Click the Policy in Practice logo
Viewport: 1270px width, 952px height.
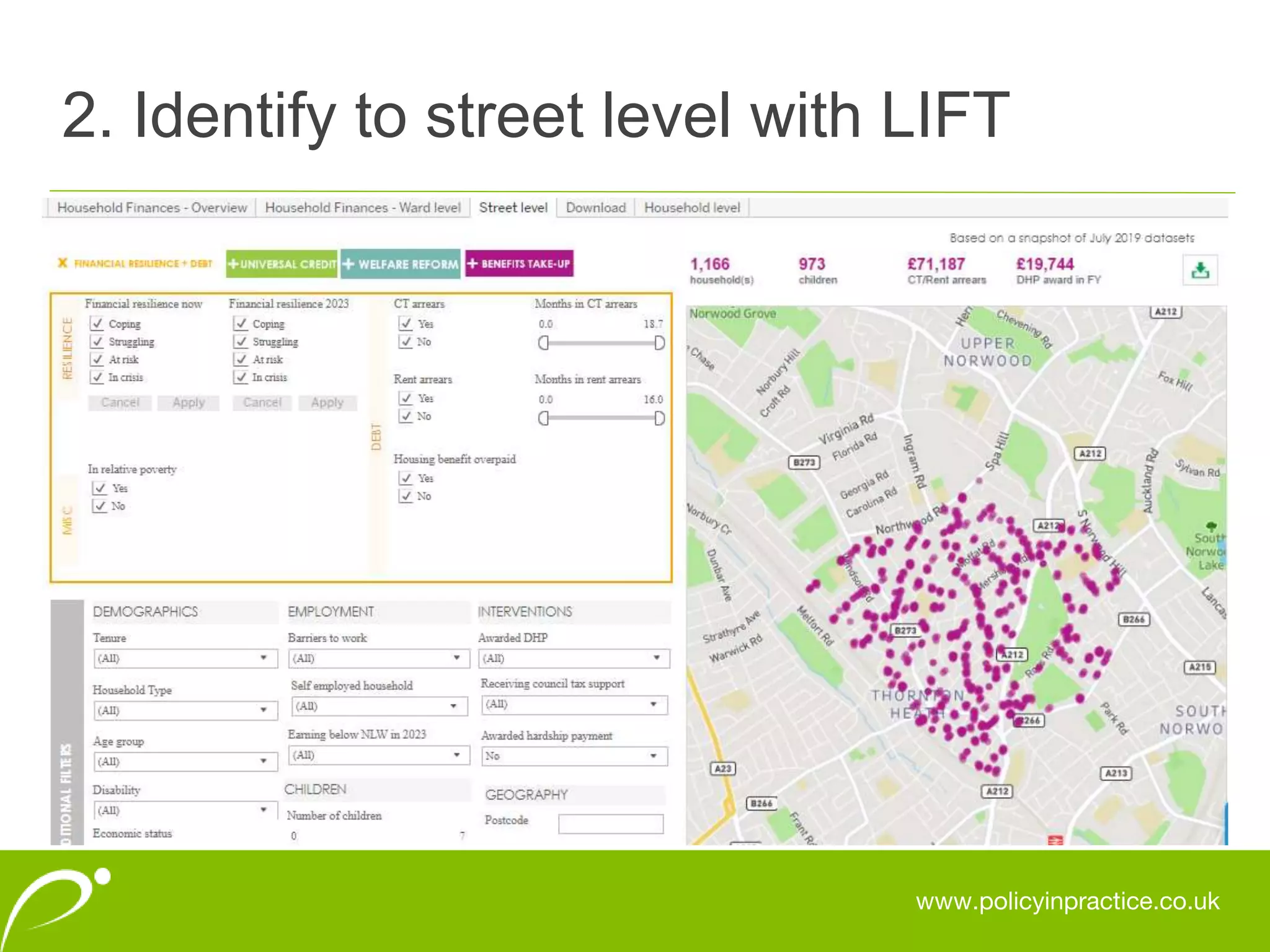56,902
